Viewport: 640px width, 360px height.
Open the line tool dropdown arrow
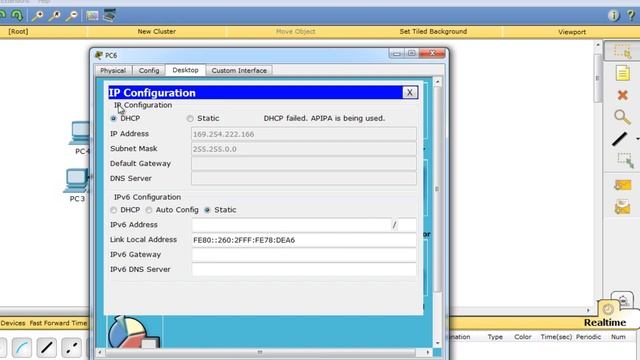tap(637, 139)
